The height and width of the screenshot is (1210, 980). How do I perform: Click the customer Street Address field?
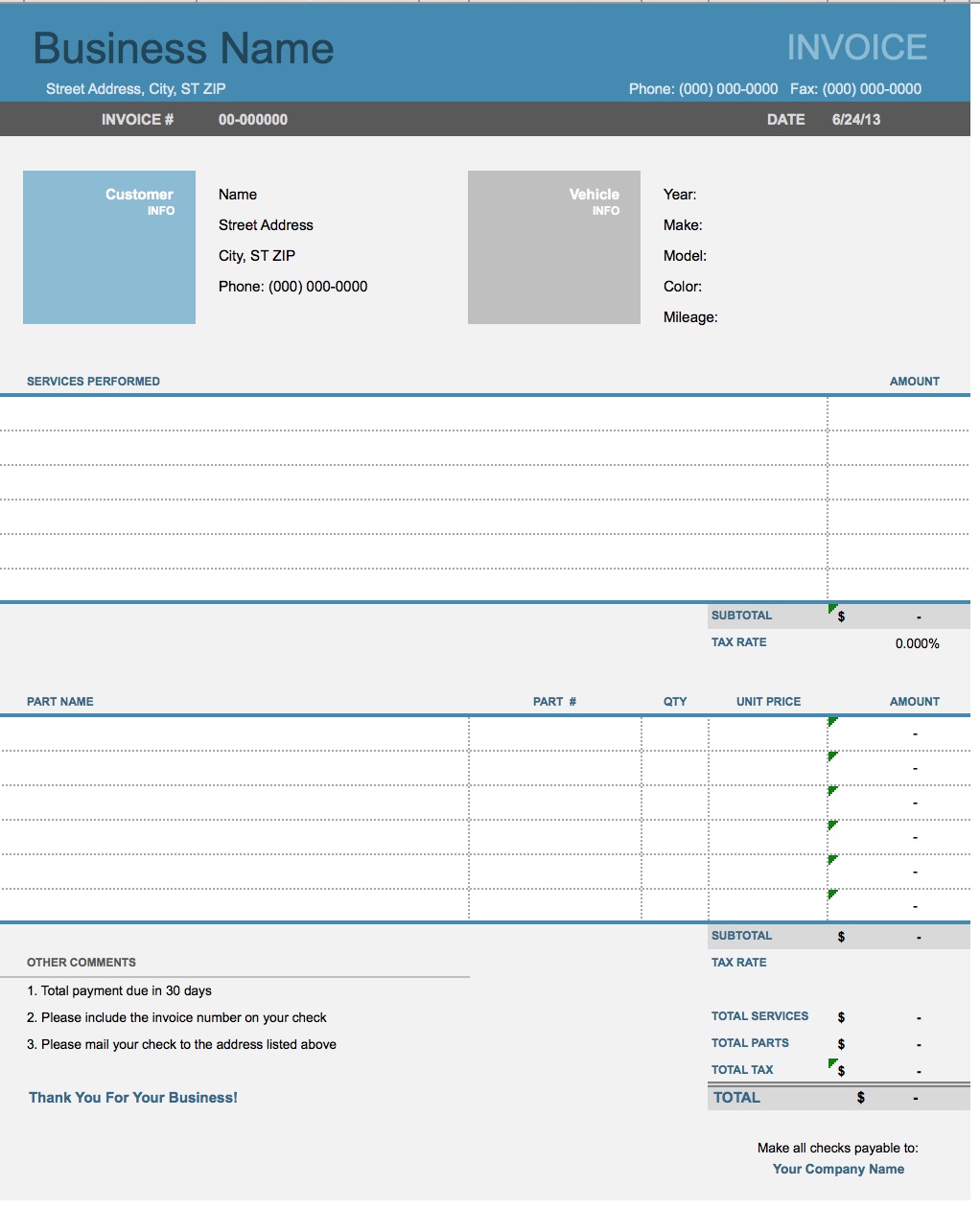click(266, 225)
